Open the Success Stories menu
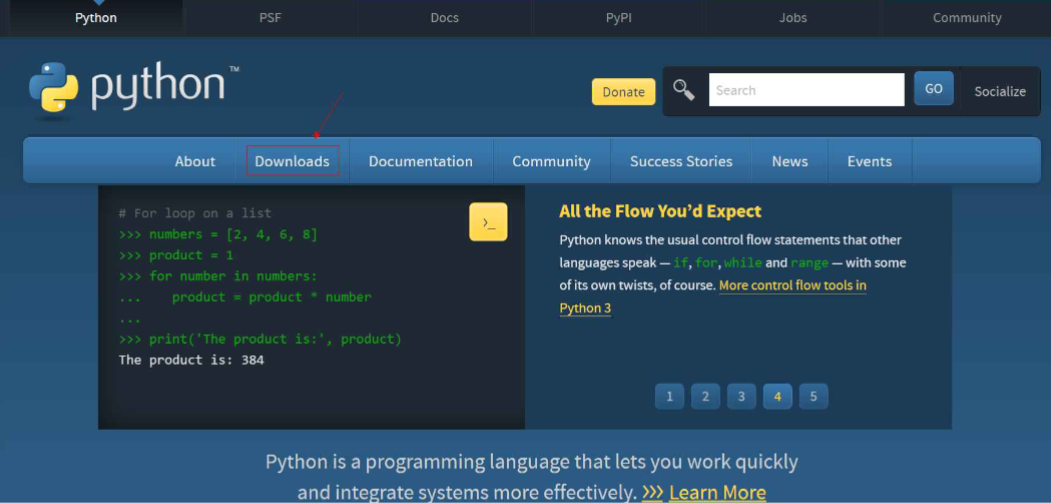The height and width of the screenshot is (503, 1051). point(681,161)
